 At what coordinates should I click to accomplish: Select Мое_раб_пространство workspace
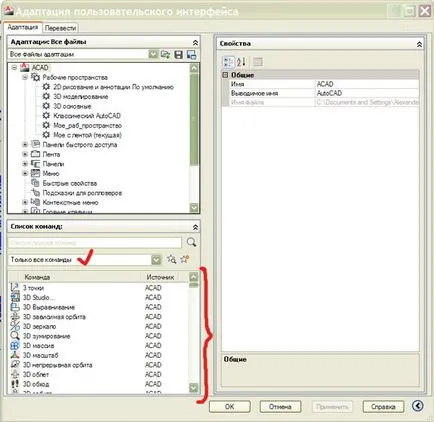[x=87, y=126]
